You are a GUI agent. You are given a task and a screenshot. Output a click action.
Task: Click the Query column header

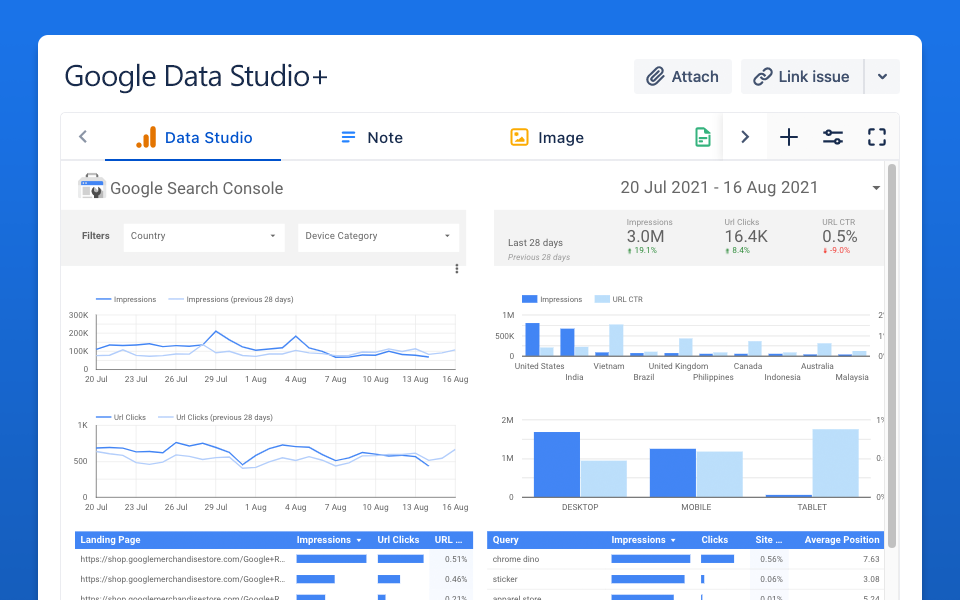click(x=505, y=539)
